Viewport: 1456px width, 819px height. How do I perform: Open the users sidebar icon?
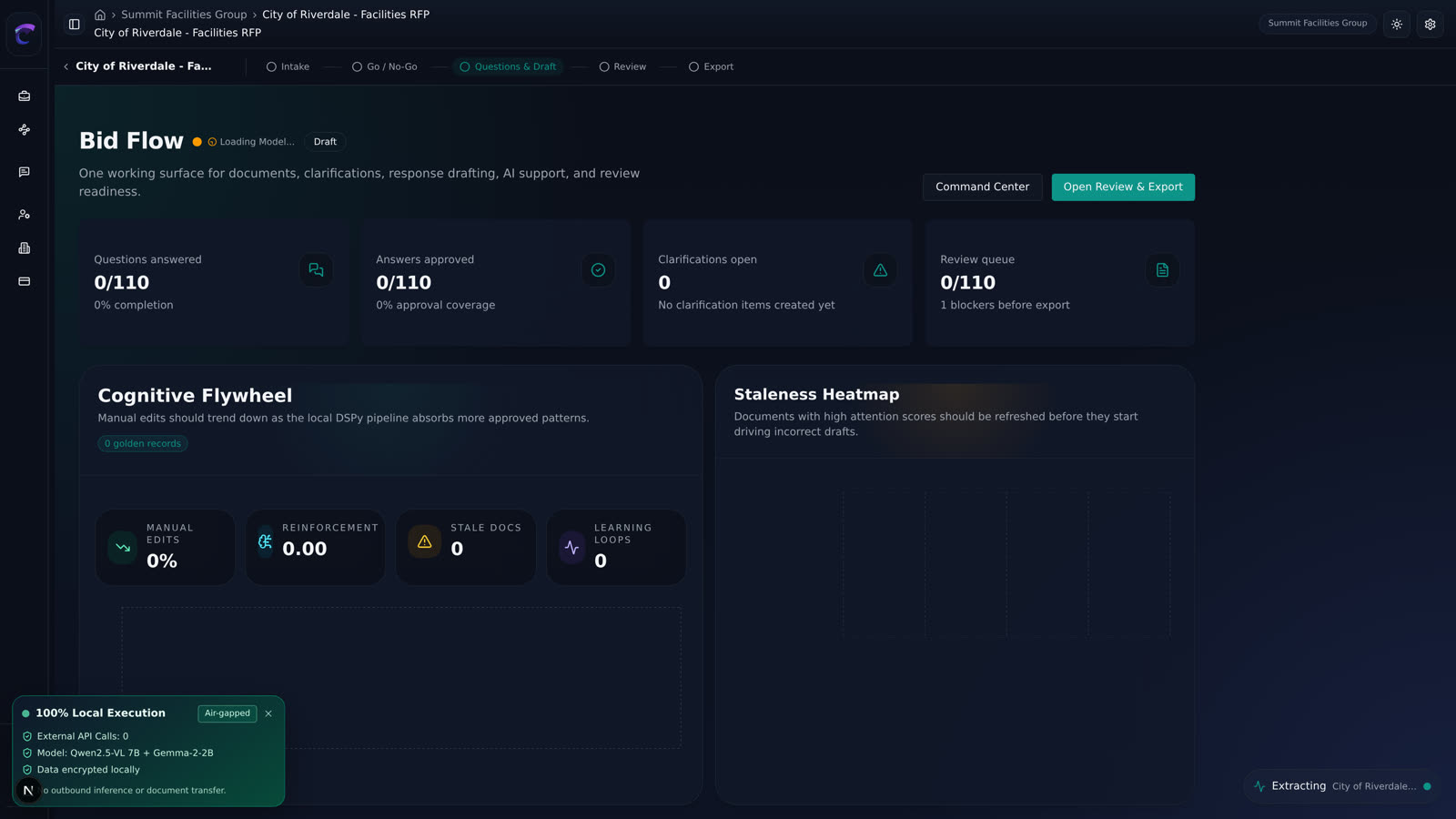click(25, 215)
